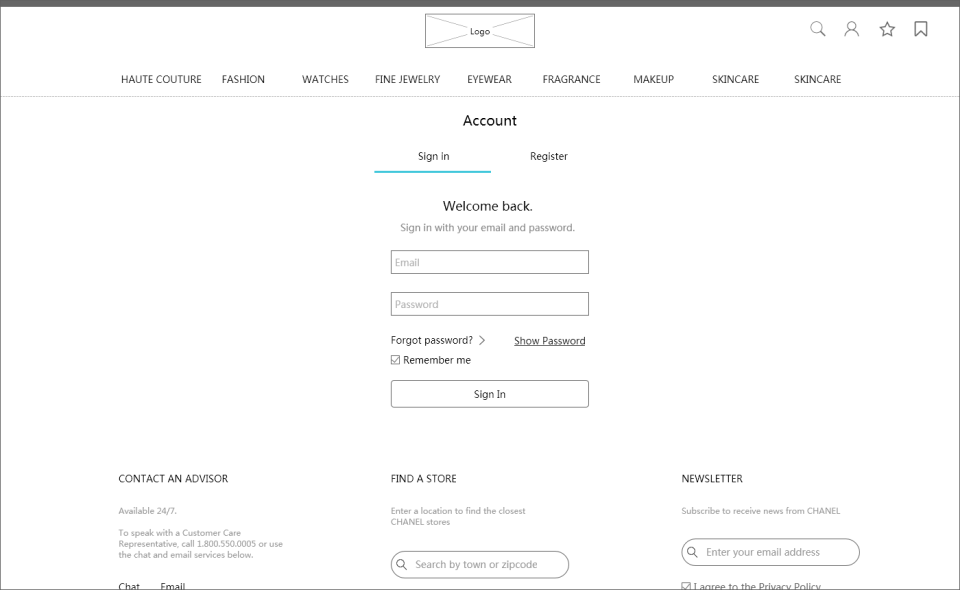Image resolution: width=960 pixels, height=590 pixels.
Task: Focus the Email input field
Action: (490, 262)
